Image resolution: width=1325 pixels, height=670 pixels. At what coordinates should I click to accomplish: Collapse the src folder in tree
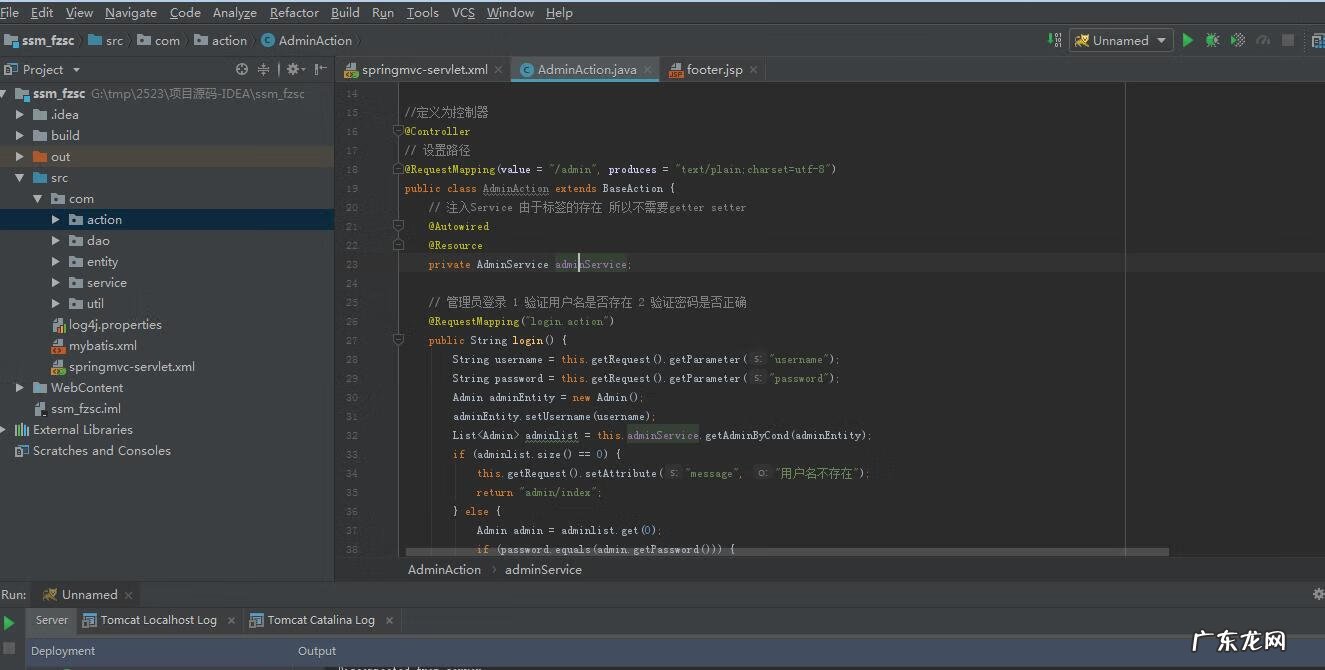pos(20,178)
